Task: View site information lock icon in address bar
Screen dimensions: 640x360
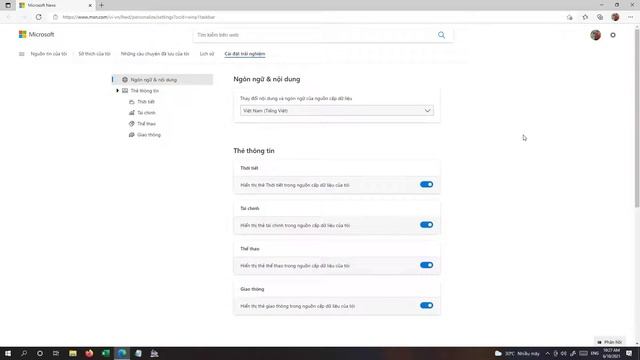Action: click(x=56, y=17)
